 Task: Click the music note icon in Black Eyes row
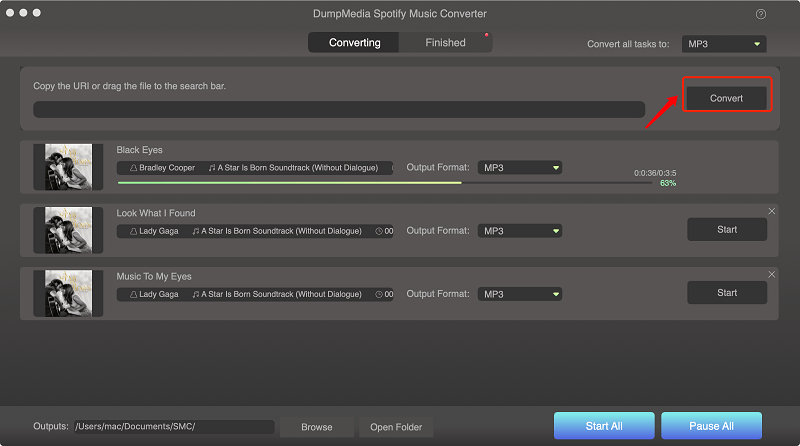(x=212, y=168)
